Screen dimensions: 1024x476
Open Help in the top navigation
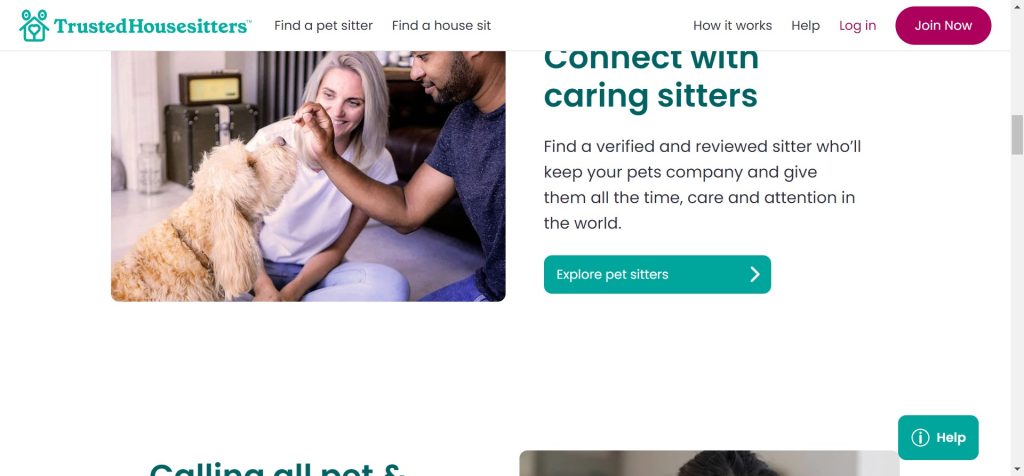[x=805, y=25]
